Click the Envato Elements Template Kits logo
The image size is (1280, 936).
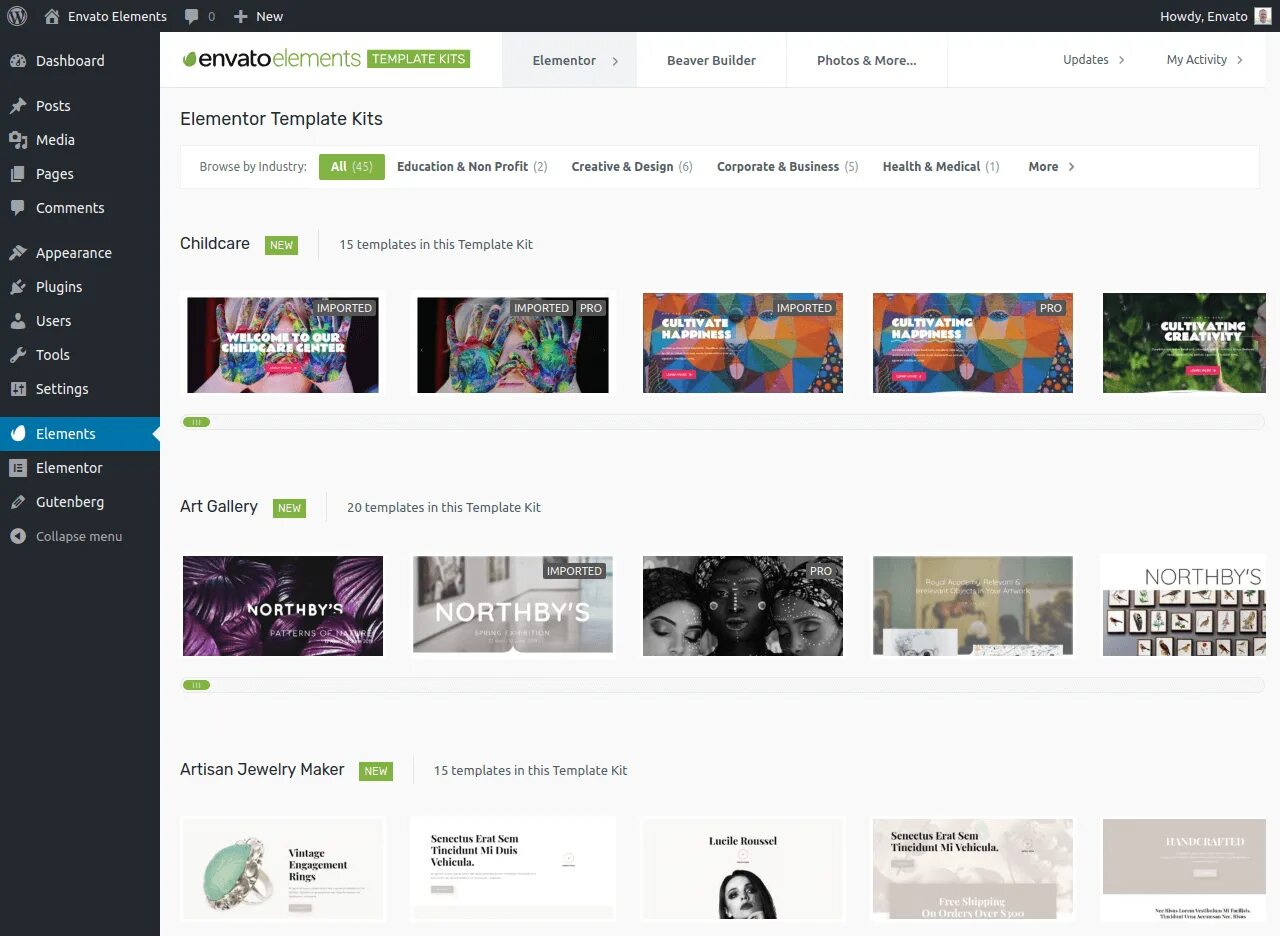click(x=326, y=59)
